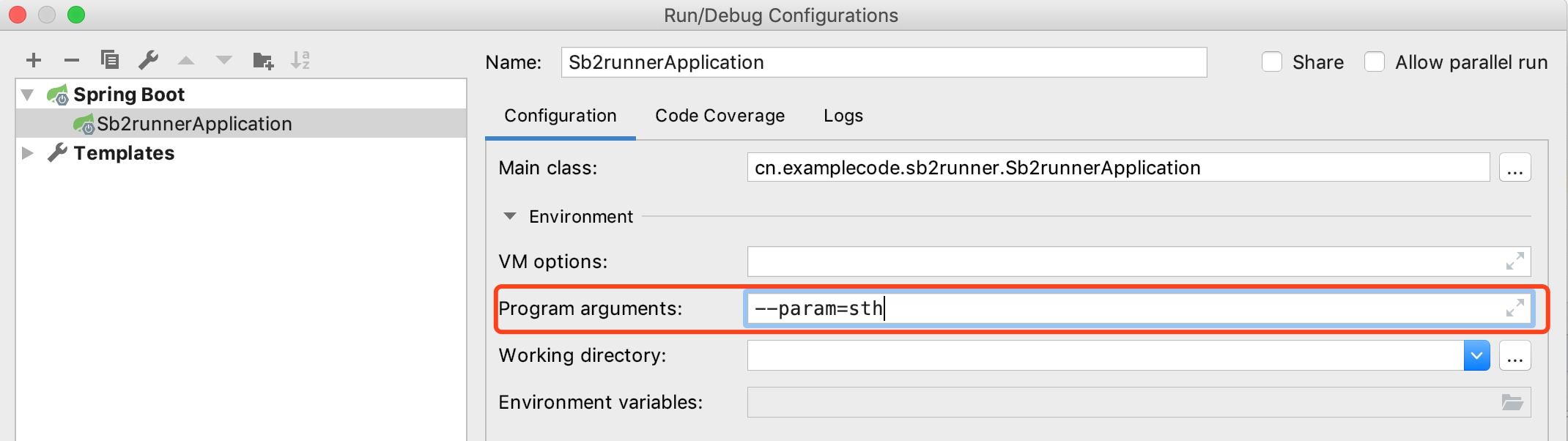
Task: Click the Working directory browse button
Action: [x=1515, y=356]
